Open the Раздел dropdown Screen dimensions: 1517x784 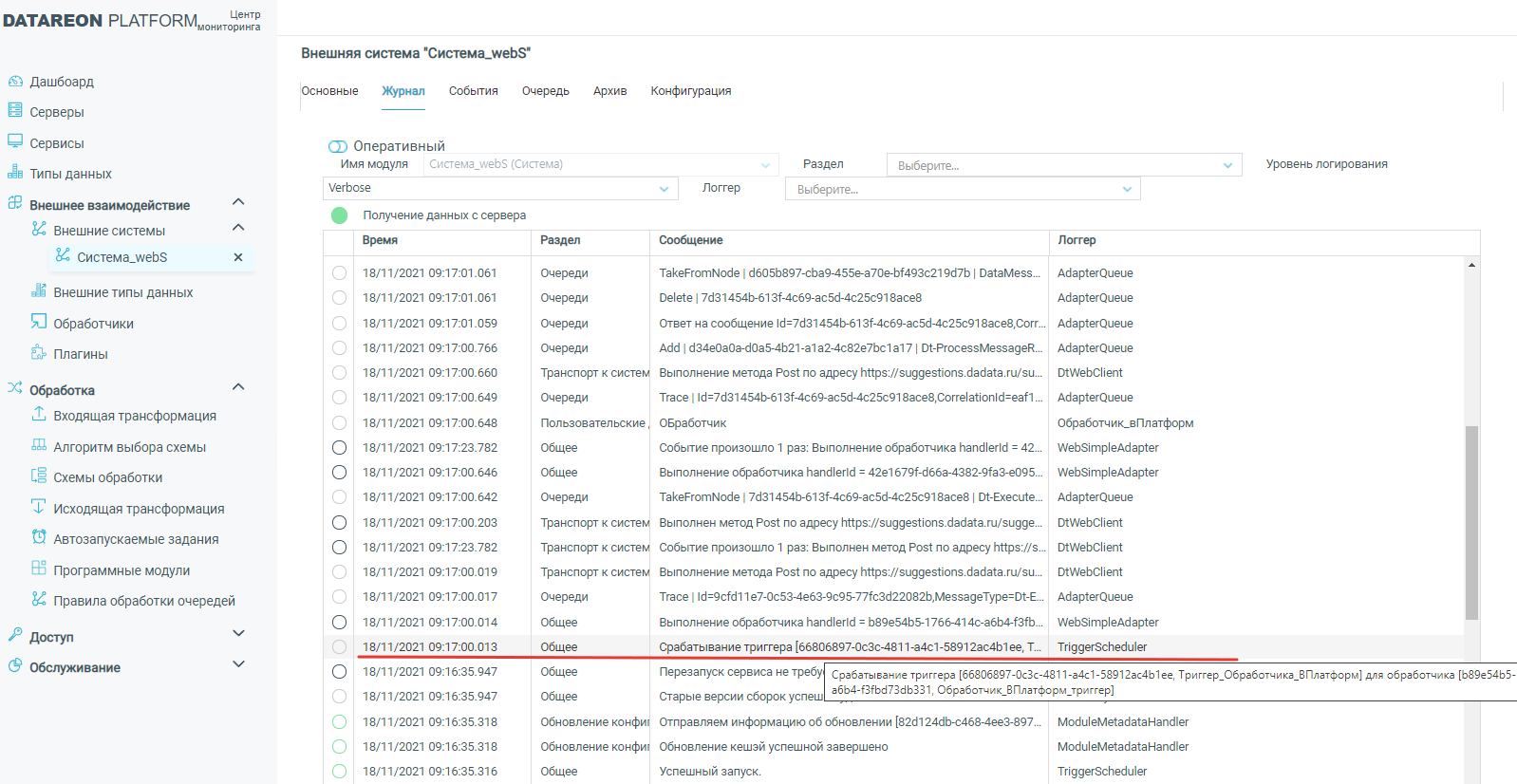point(1063,165)
